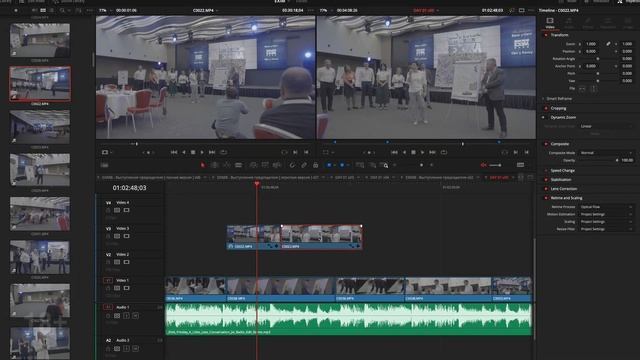The width and height of the screenshot is (640, 360).
Task: Toggle the Lens Correction enable dot
Action: point(546,189)
